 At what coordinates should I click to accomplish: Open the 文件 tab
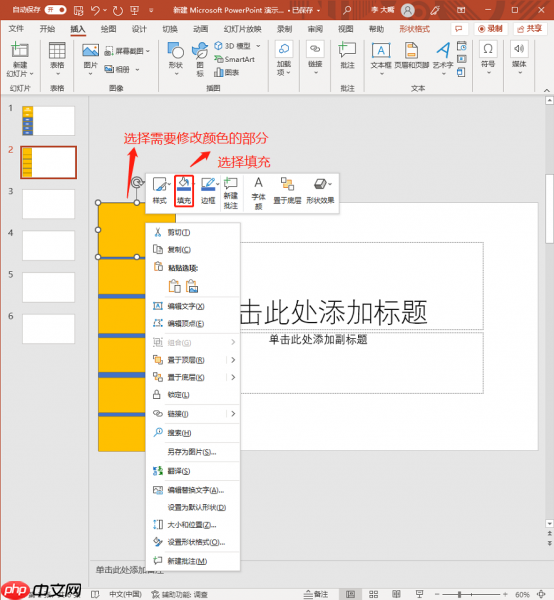(16, 29)
